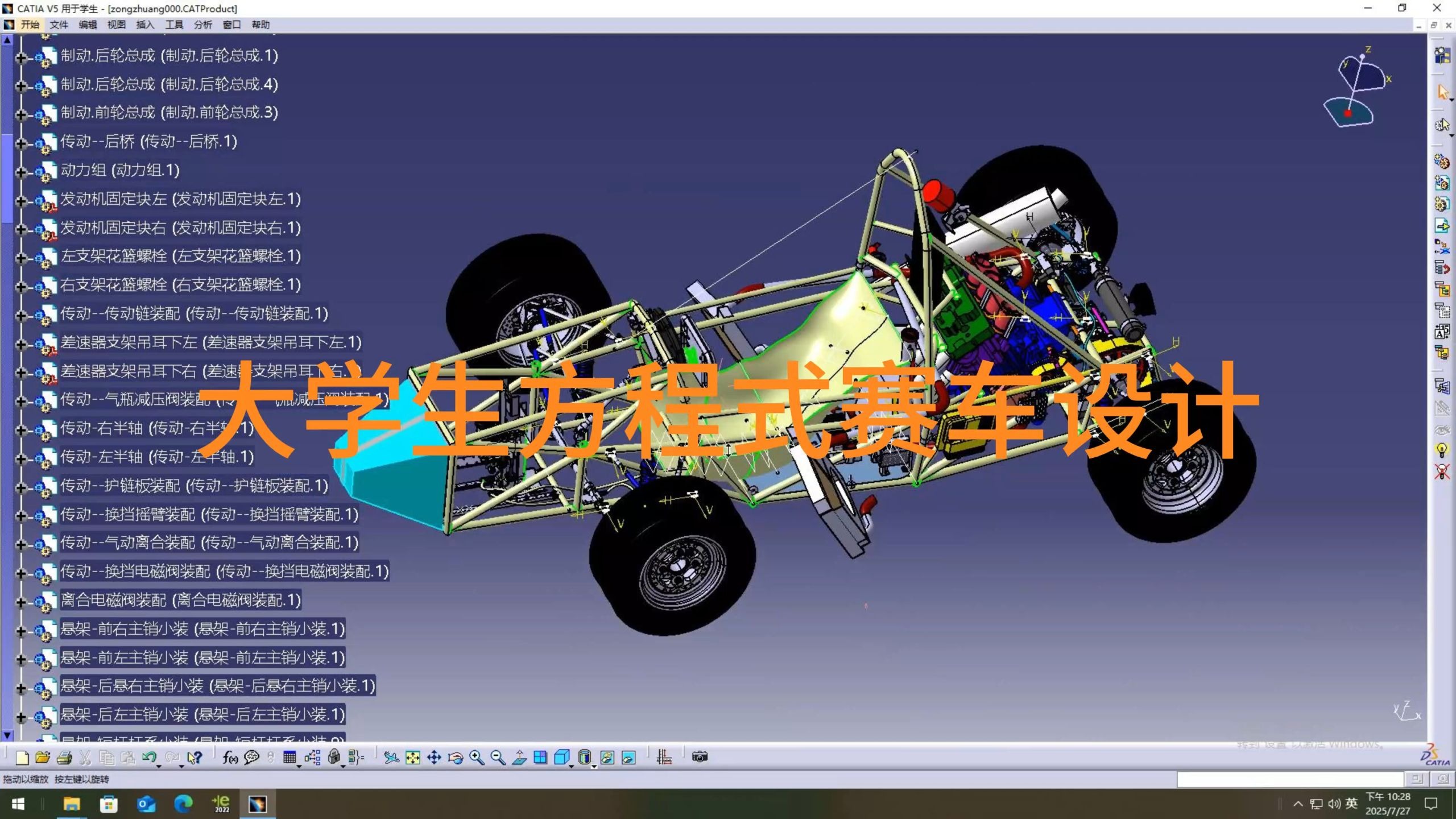This screenshot has width=1456, height=819.
Task: Open the render style dropdown arrow
Action: [x=594, y=766]
